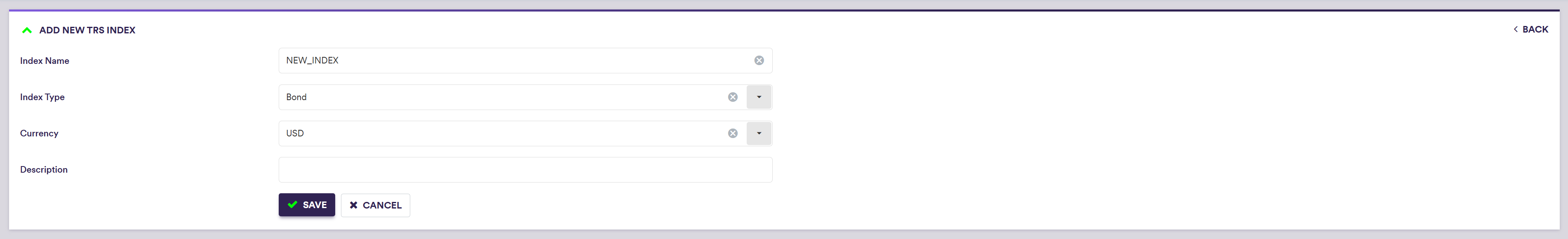Image resolution: width=1568 pixels, height=239 pixels.
Task: Click the USD value in Currency
Action: point(295,133)
